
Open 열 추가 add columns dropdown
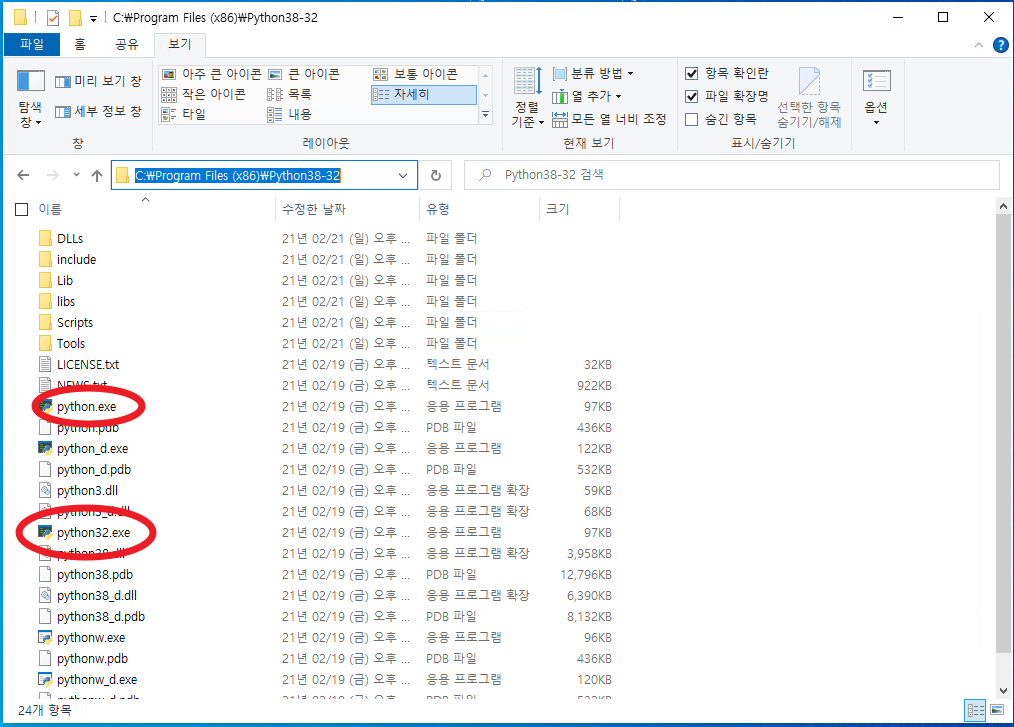[587, 96]
